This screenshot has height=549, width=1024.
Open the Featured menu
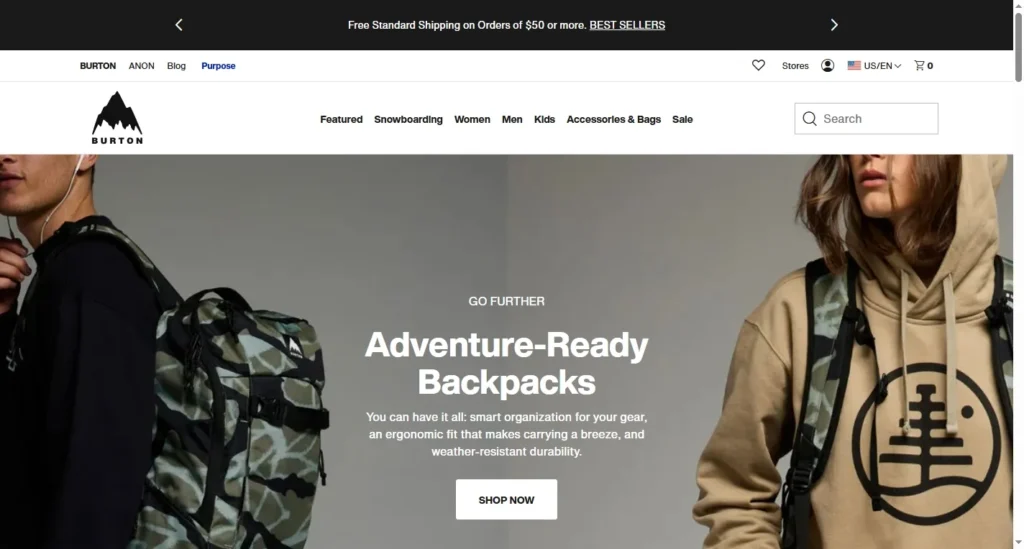341,119
